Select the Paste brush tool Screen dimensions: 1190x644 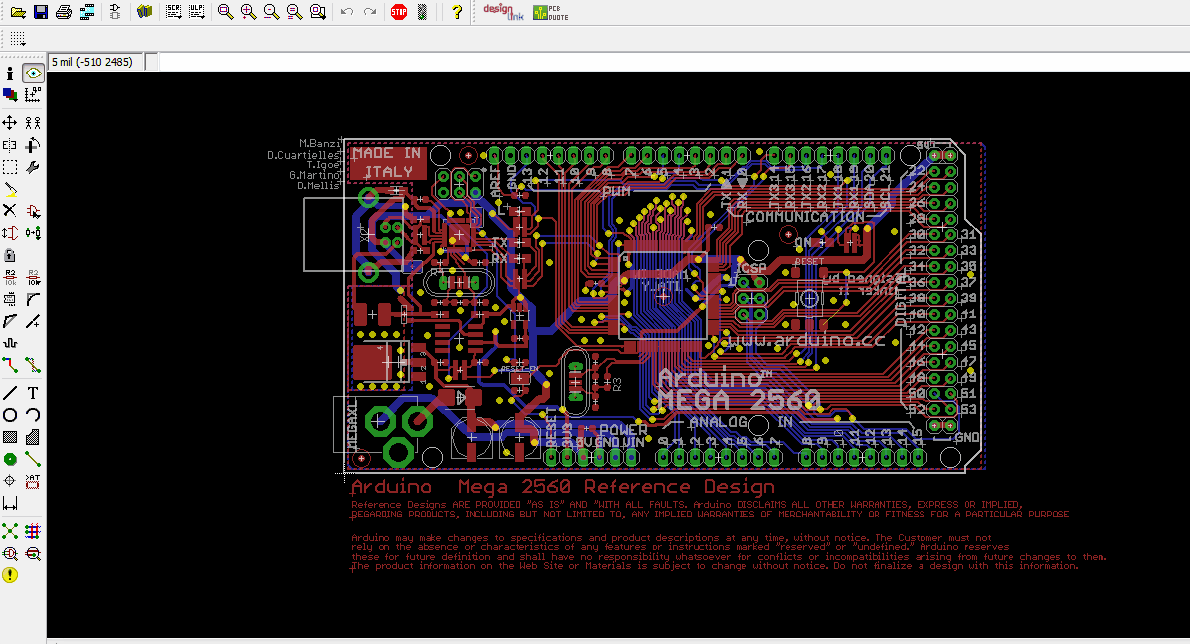(10, 189)
